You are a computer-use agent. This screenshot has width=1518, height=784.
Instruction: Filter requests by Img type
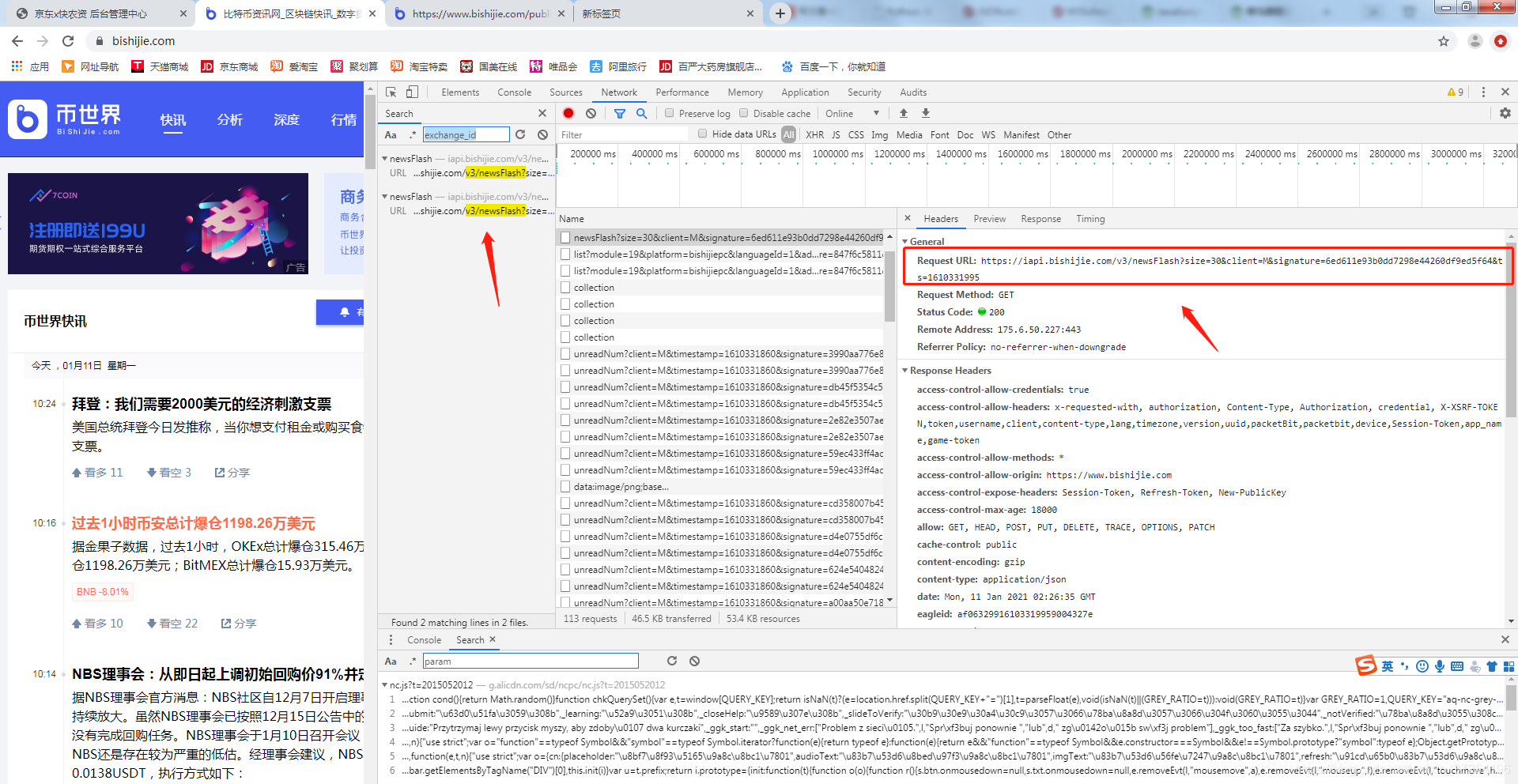point(879,135)
